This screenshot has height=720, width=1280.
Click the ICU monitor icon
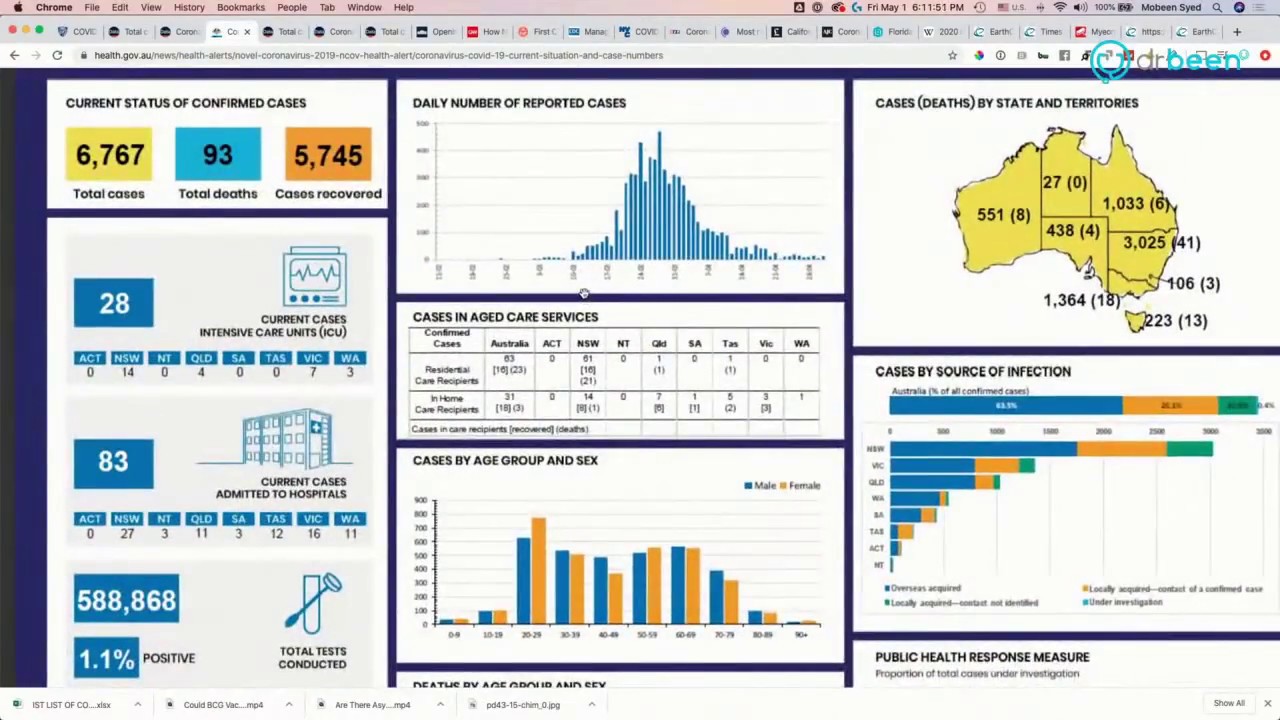tap(315, 277)
